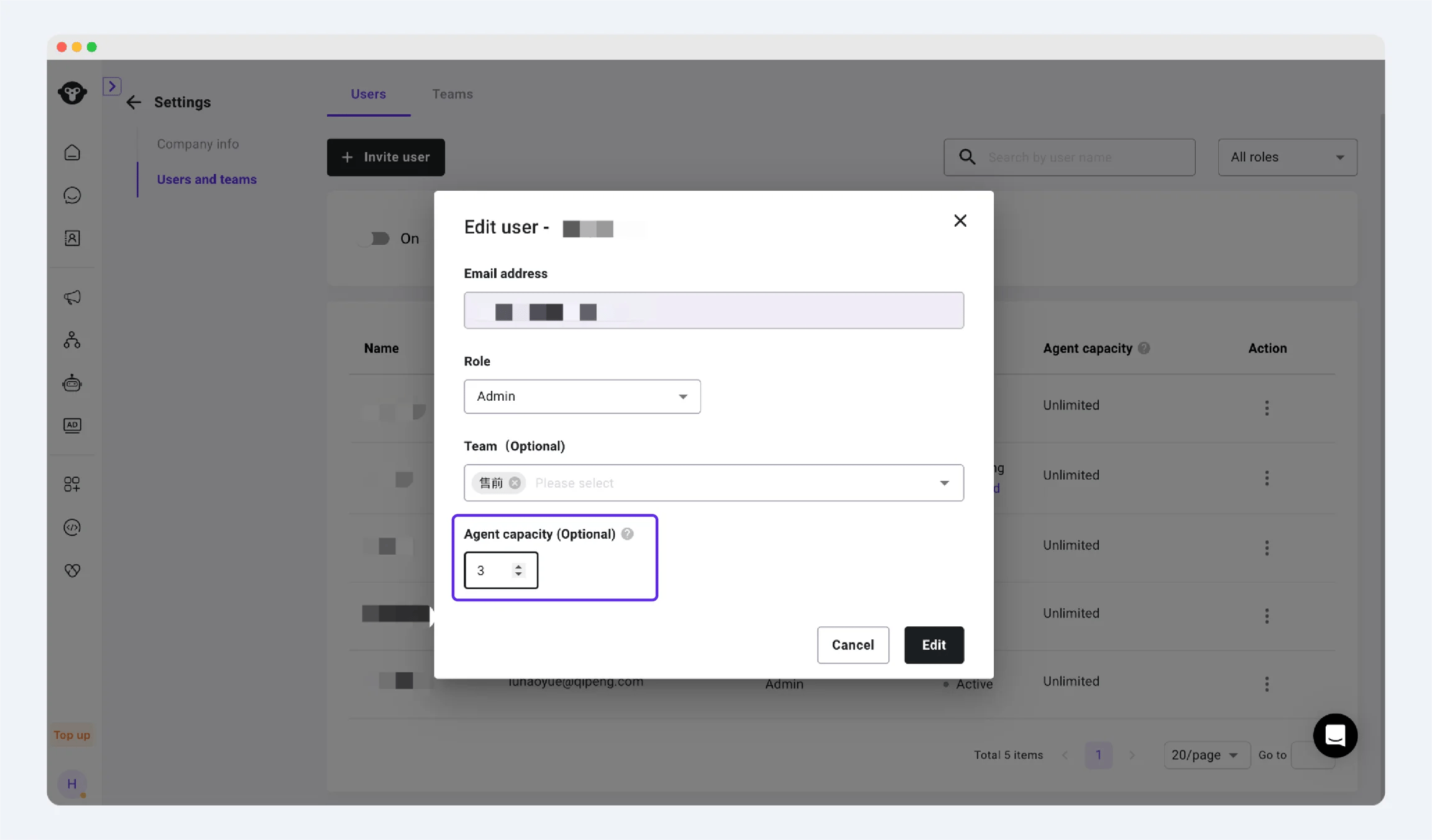Click the back arrow beside Settings
The width and height of the screenshot is (1432, 840).
pos(134,103)
